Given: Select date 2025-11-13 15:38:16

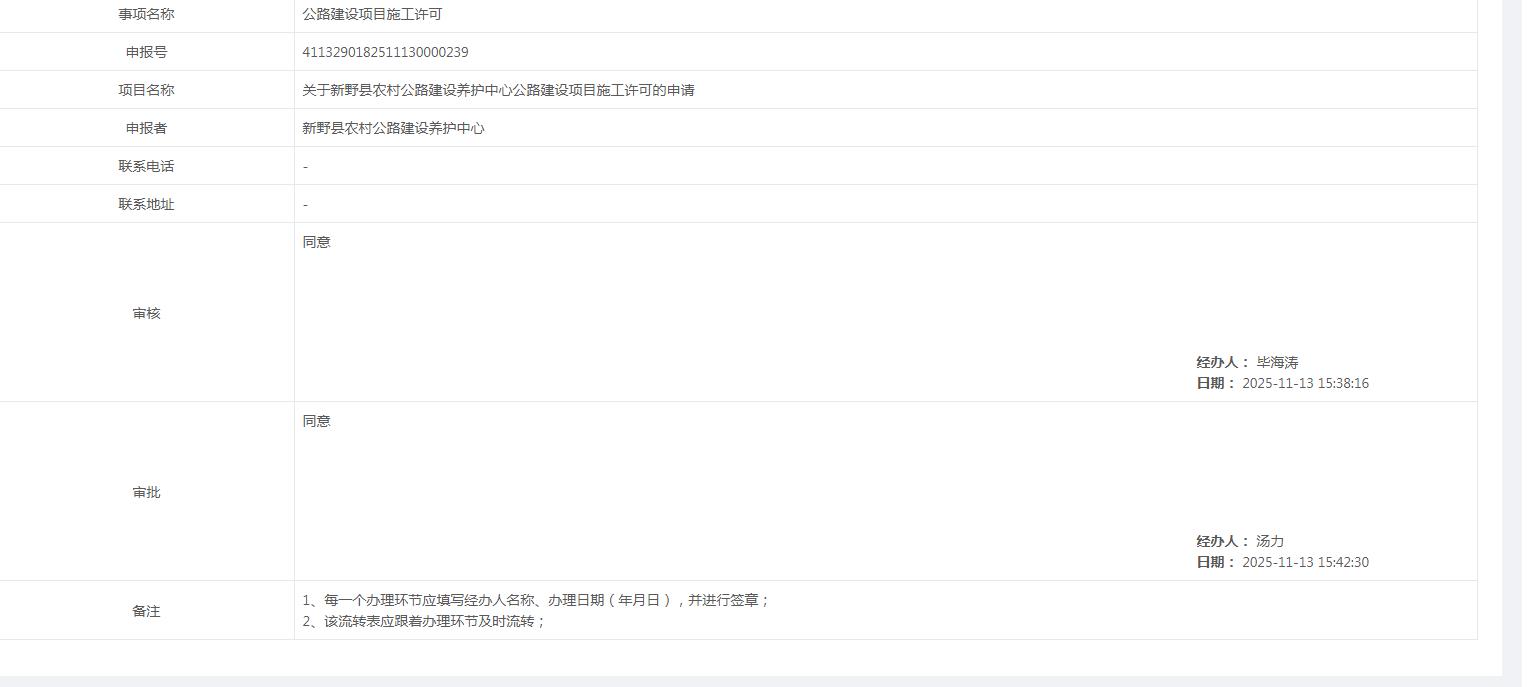Looking at the screenshot, I should pos(1302,382).
